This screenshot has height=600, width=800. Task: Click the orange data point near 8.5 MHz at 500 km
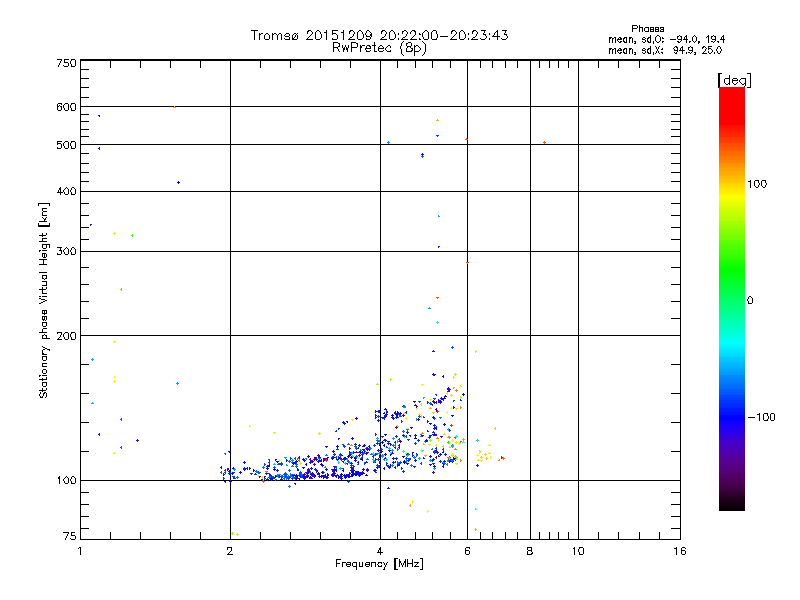(544, 142)
